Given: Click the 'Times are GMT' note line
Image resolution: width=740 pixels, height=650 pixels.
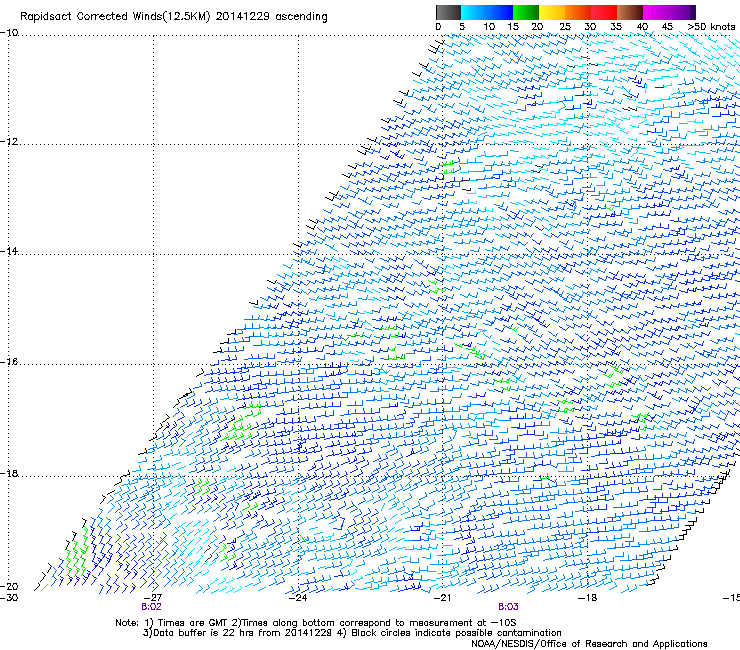Looking at the screenshot, I should [316, 623].
